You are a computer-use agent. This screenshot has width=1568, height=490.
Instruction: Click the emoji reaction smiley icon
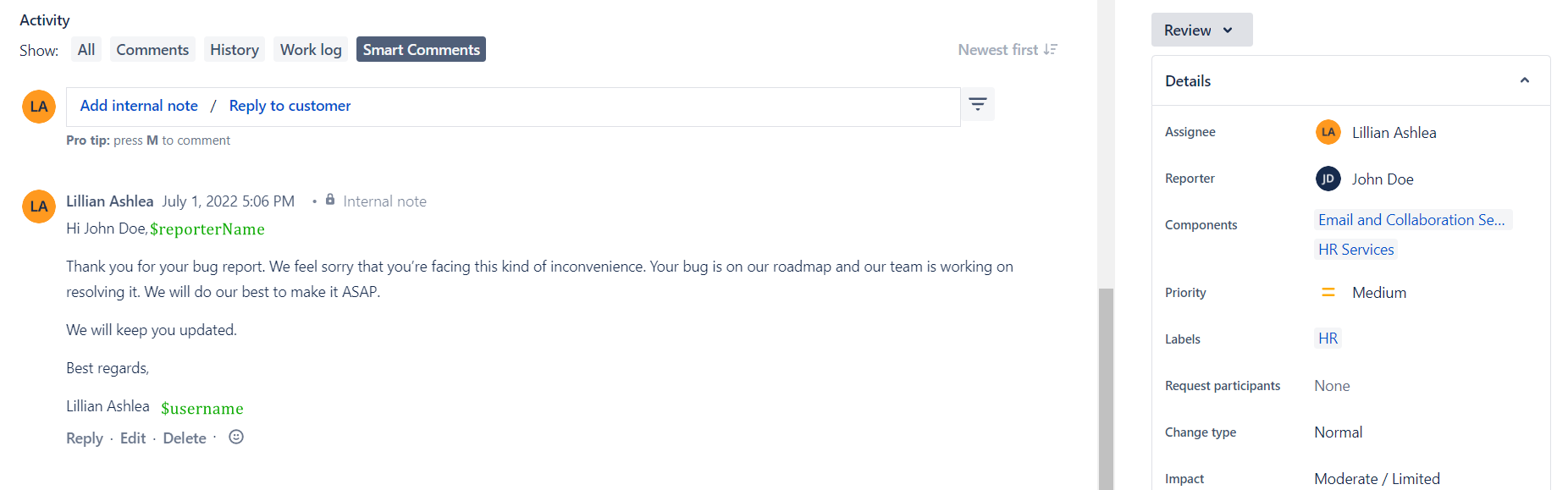(236, 438)
